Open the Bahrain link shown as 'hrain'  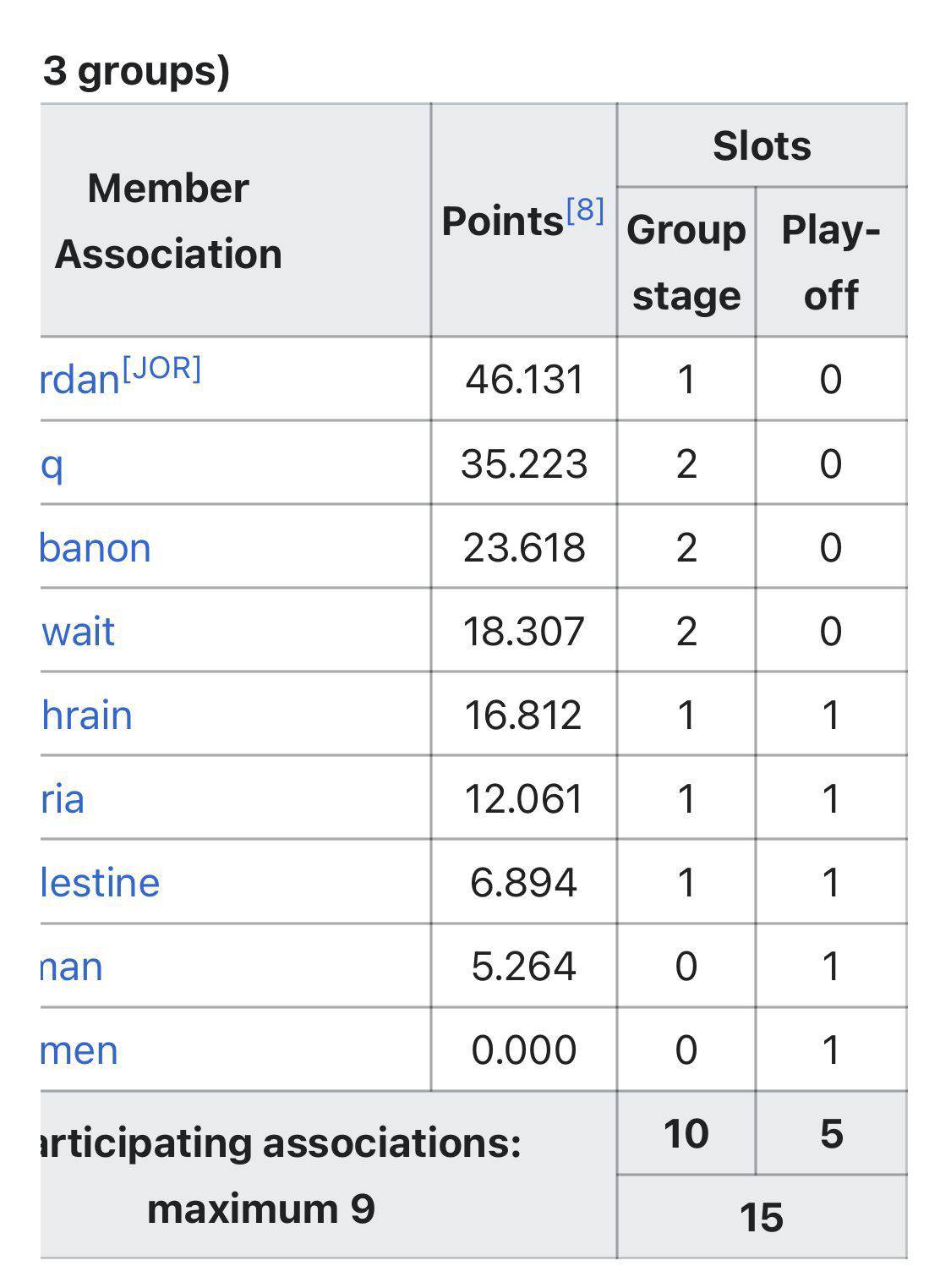[x=87, y=715]
